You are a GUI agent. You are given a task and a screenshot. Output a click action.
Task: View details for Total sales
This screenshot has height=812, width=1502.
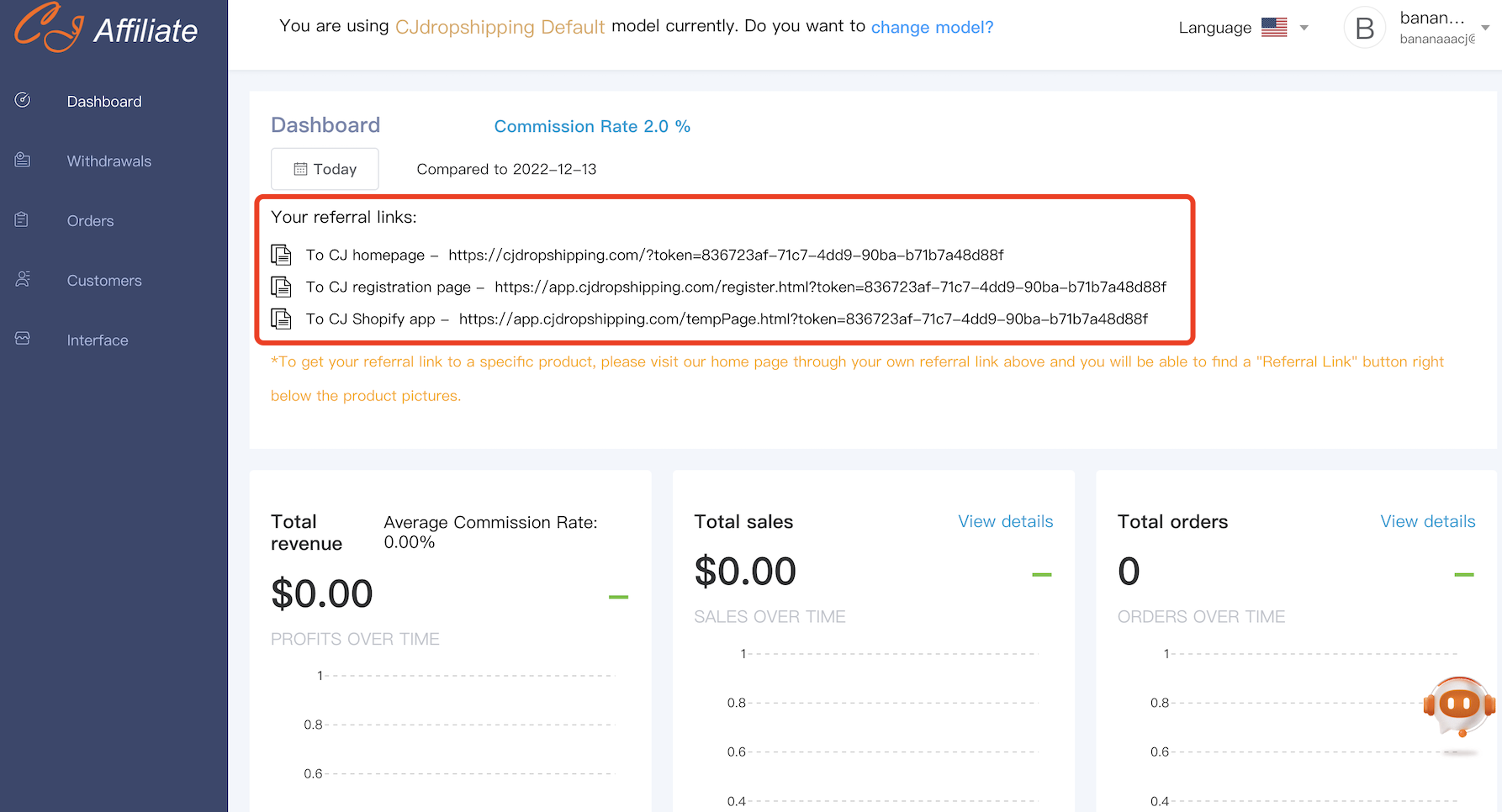[x=1005, y=521]
